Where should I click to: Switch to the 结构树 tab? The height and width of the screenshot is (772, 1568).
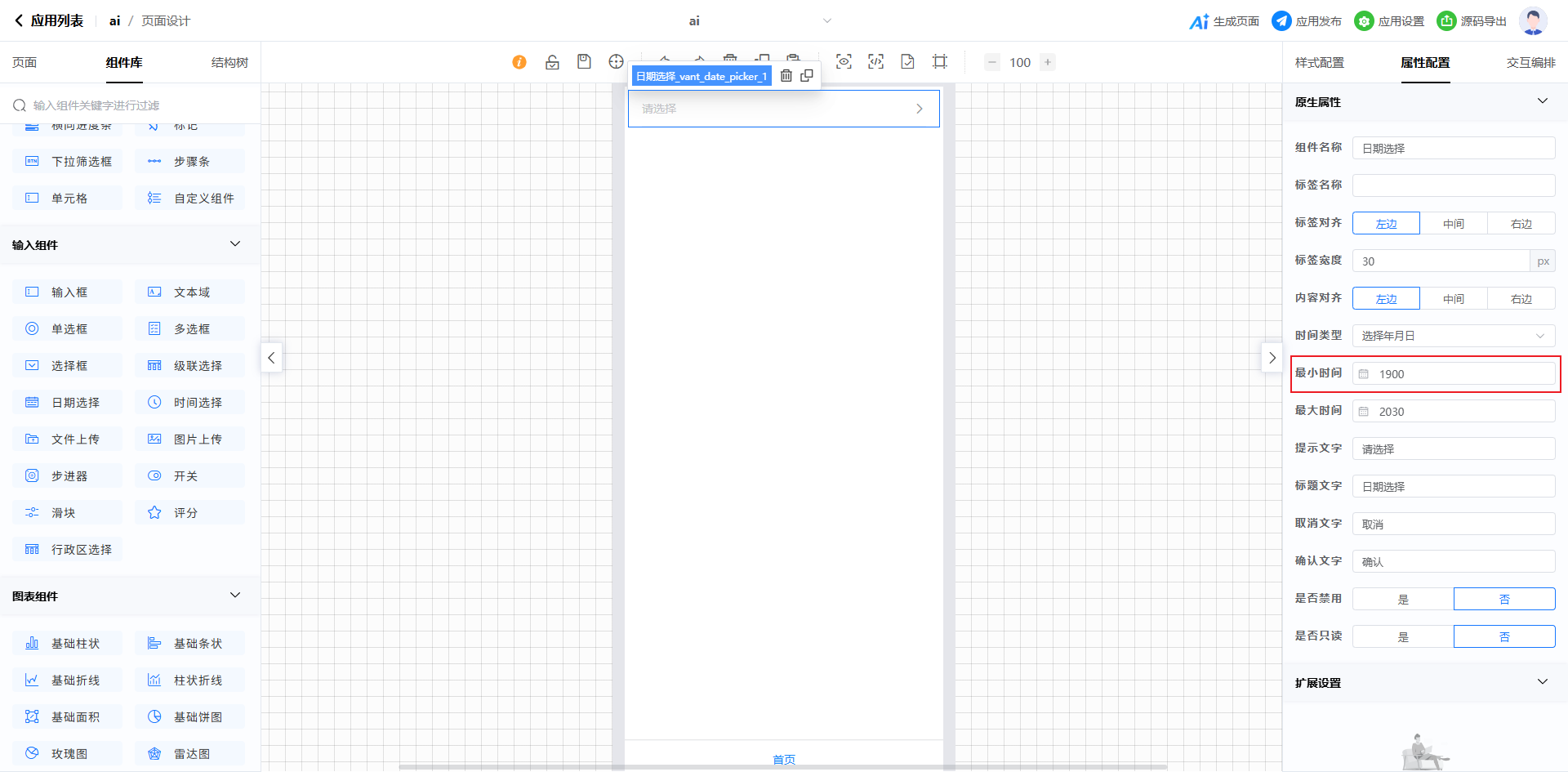(x=229, y=63)
